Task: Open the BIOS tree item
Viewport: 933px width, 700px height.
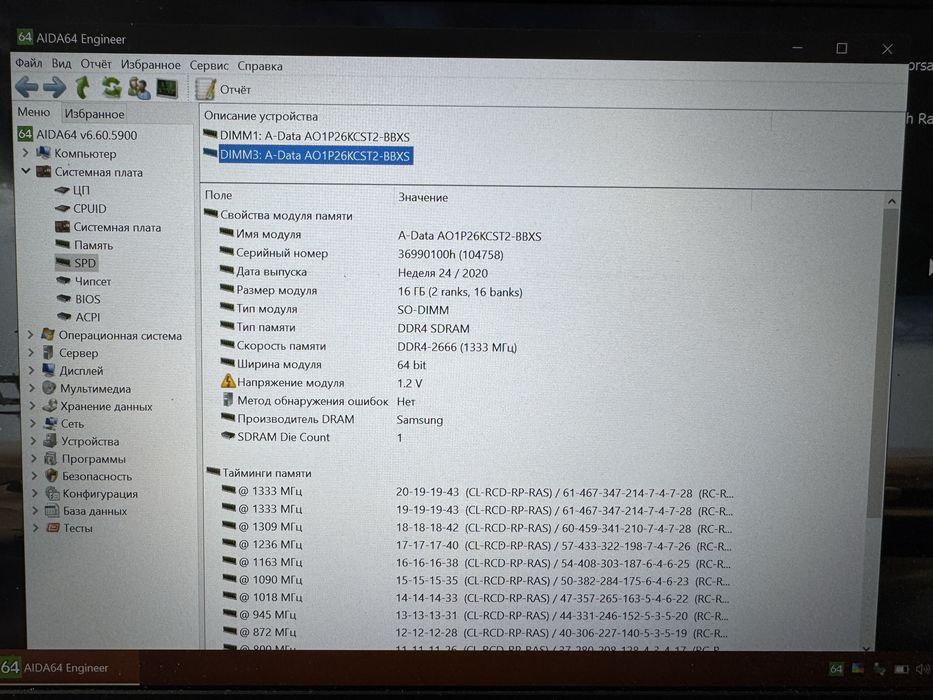Action: (87, 299)
